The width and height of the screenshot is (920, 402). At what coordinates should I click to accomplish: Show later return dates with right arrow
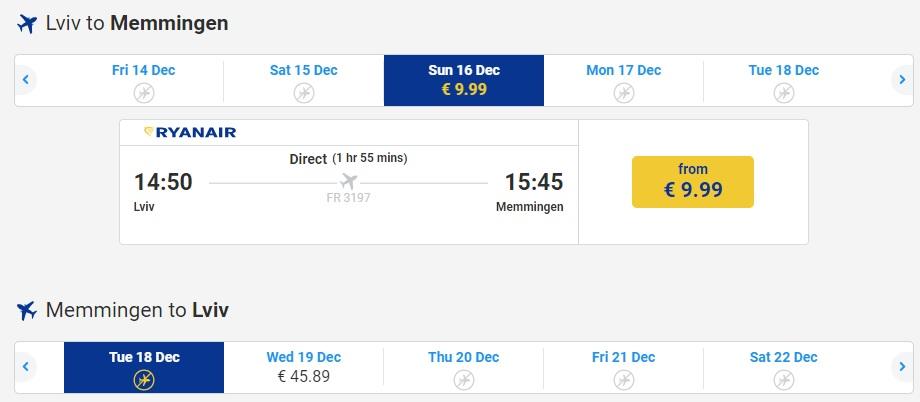tap(902, 367)
